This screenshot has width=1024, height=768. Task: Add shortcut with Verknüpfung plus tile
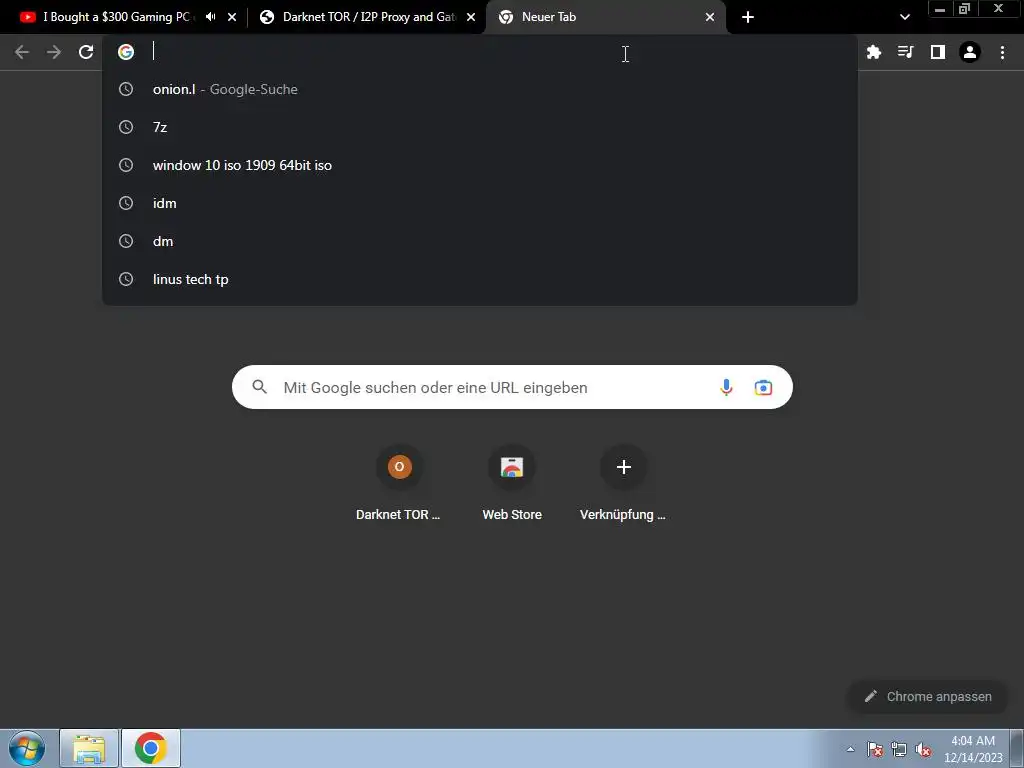point(624,483)
